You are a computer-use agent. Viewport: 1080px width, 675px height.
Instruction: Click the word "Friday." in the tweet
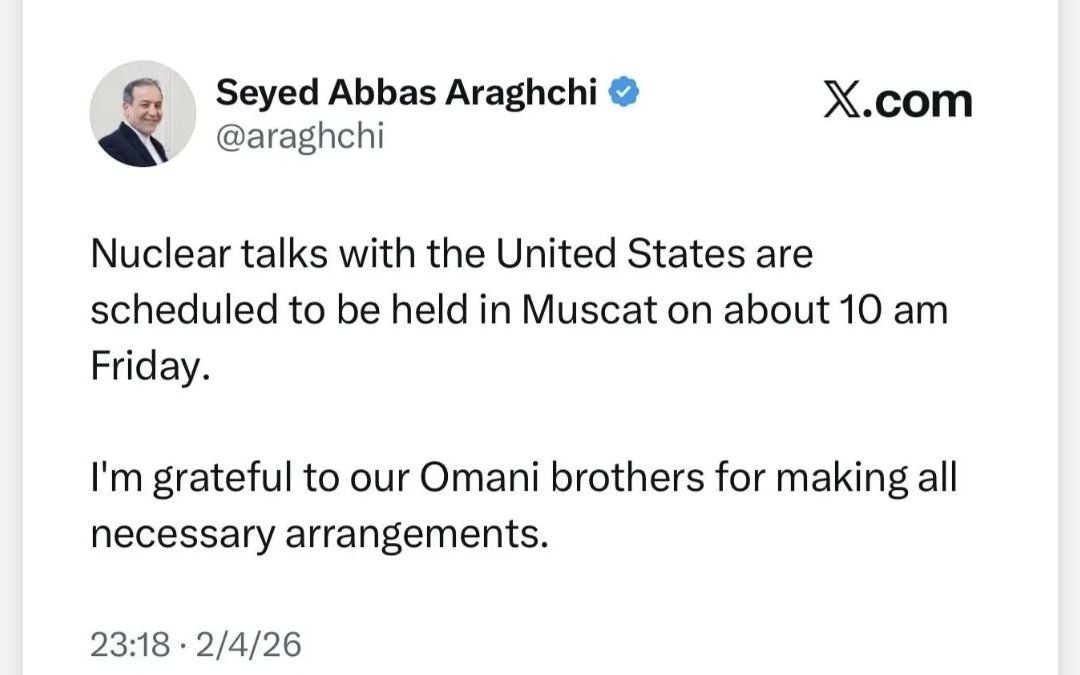click(151, 367)
